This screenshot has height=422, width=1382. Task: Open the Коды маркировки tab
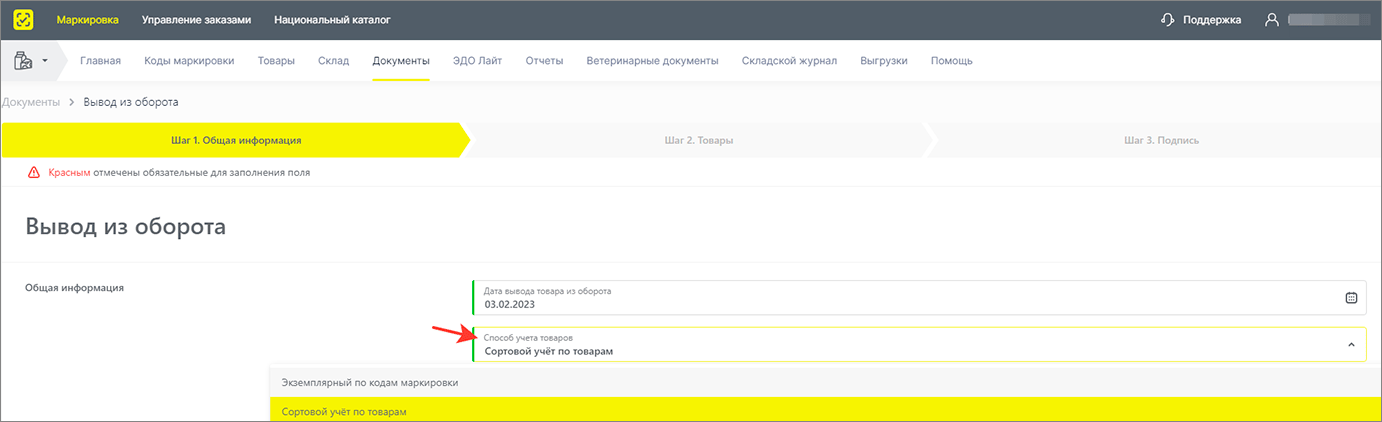point(189,61)
